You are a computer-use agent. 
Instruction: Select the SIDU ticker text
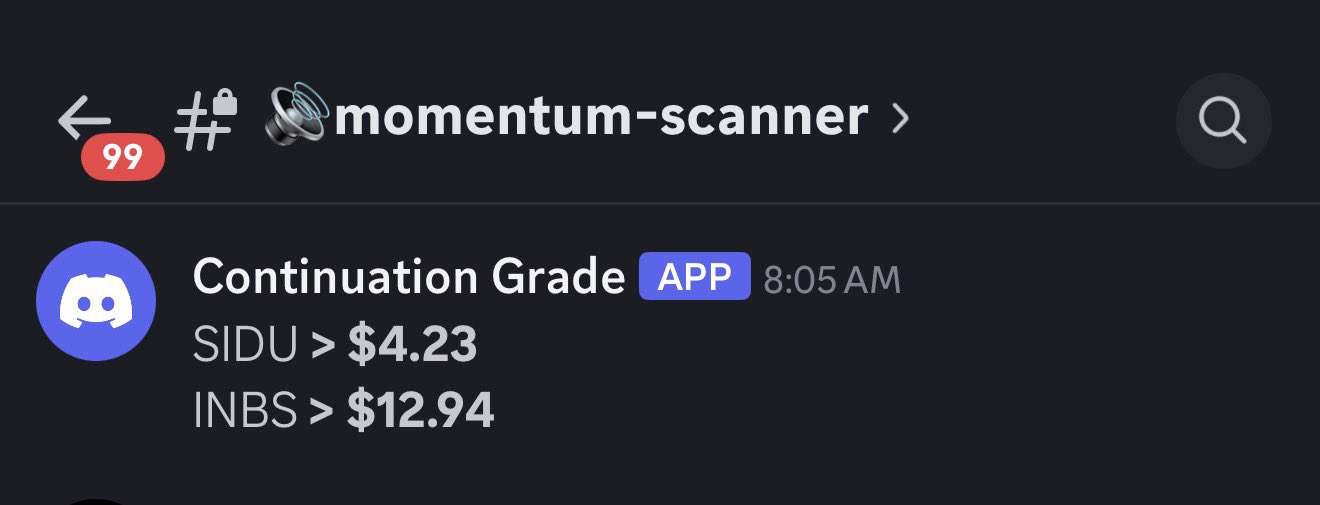pos(245,346)
